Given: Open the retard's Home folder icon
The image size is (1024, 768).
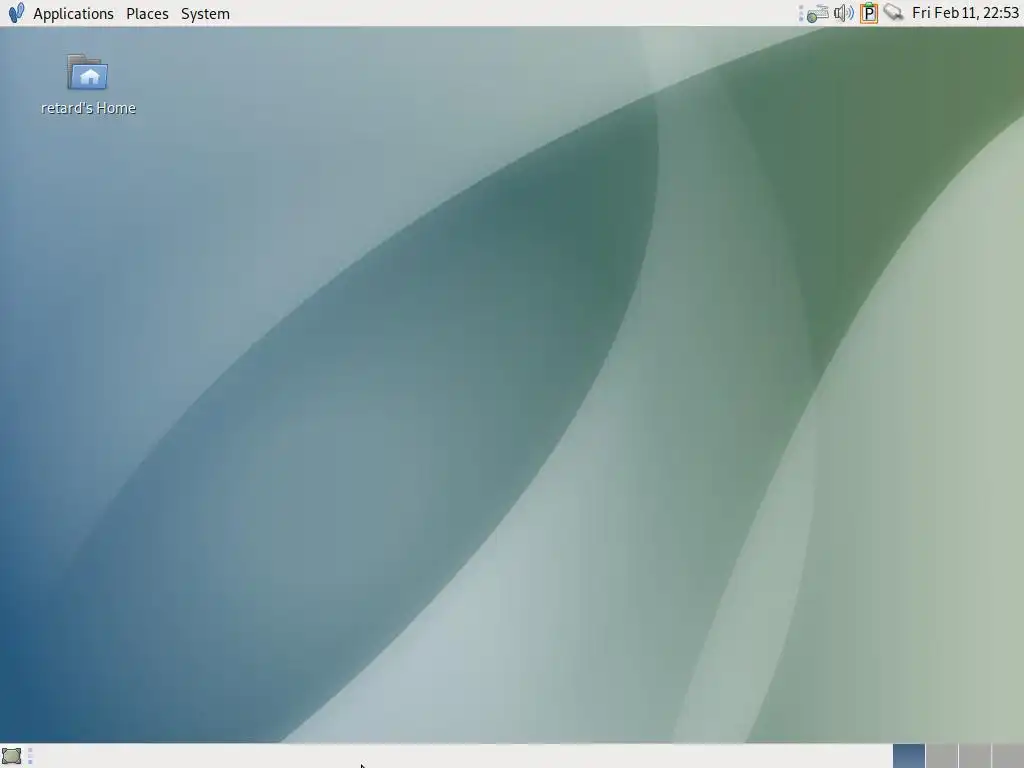Looking at the screenshot, I should tap(88, 72).
